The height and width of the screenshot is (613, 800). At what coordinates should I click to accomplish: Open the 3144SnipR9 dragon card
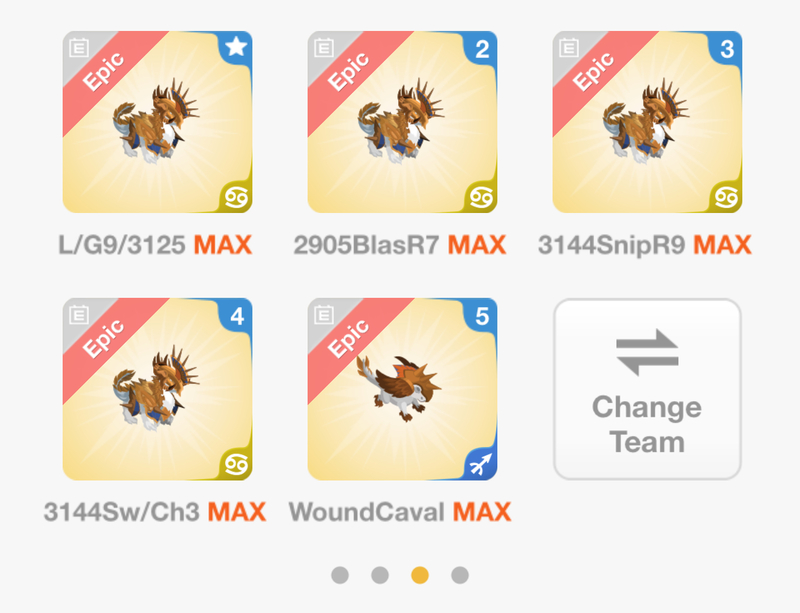click(x=647, y=122)
